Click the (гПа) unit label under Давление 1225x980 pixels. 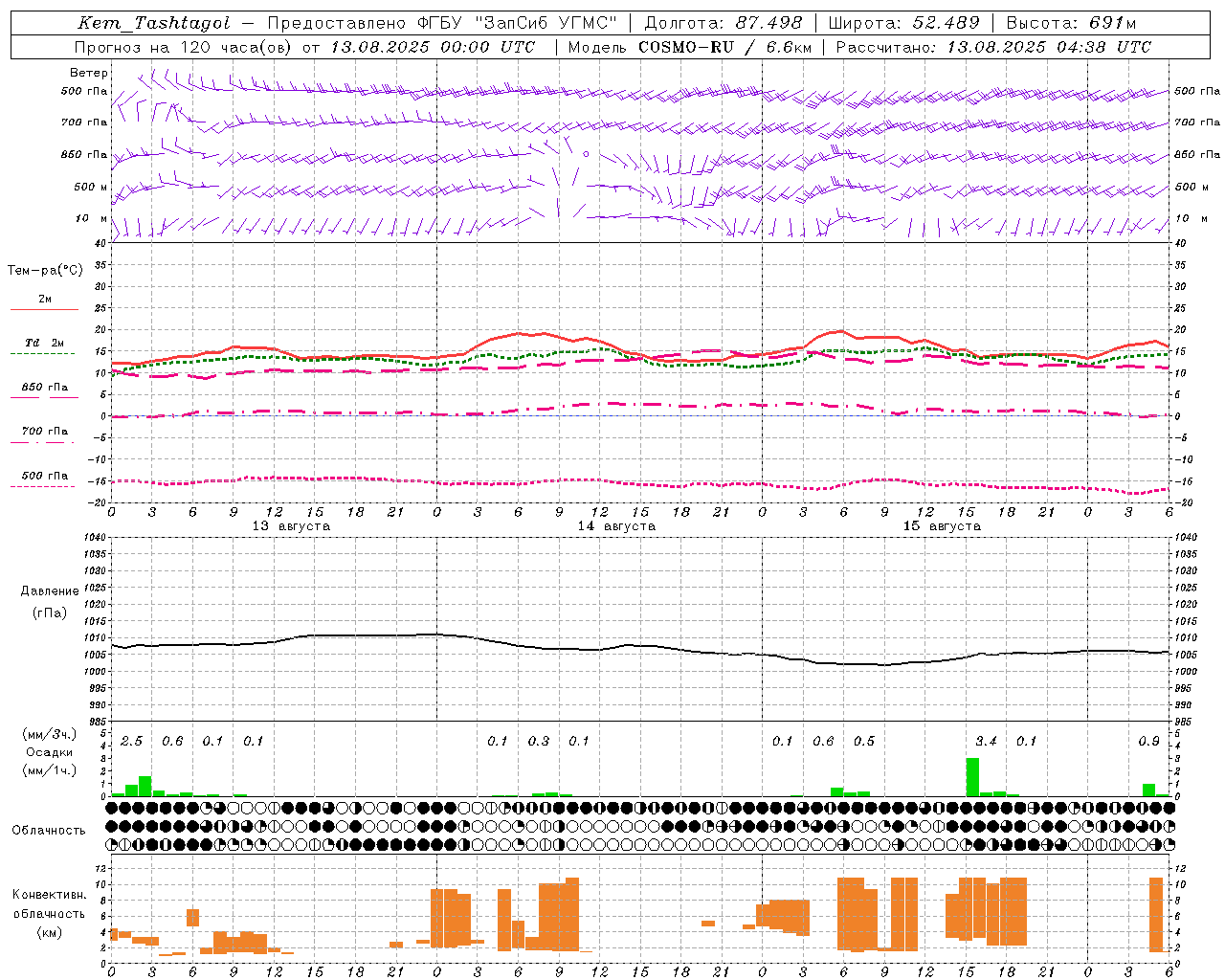(50, 613)
